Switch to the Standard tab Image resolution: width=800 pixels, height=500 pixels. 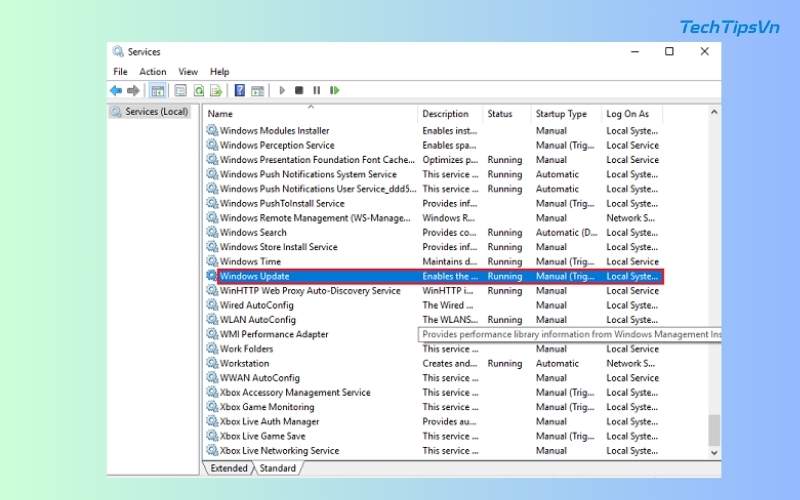pos(278,468)
